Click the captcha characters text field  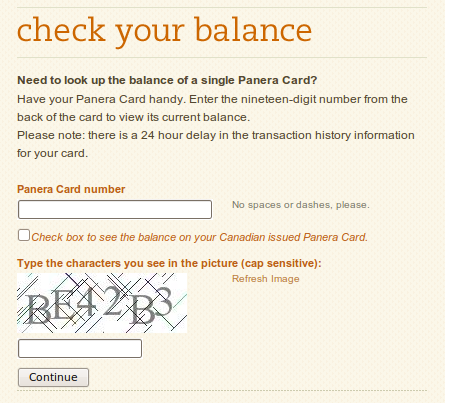point(80,348)
